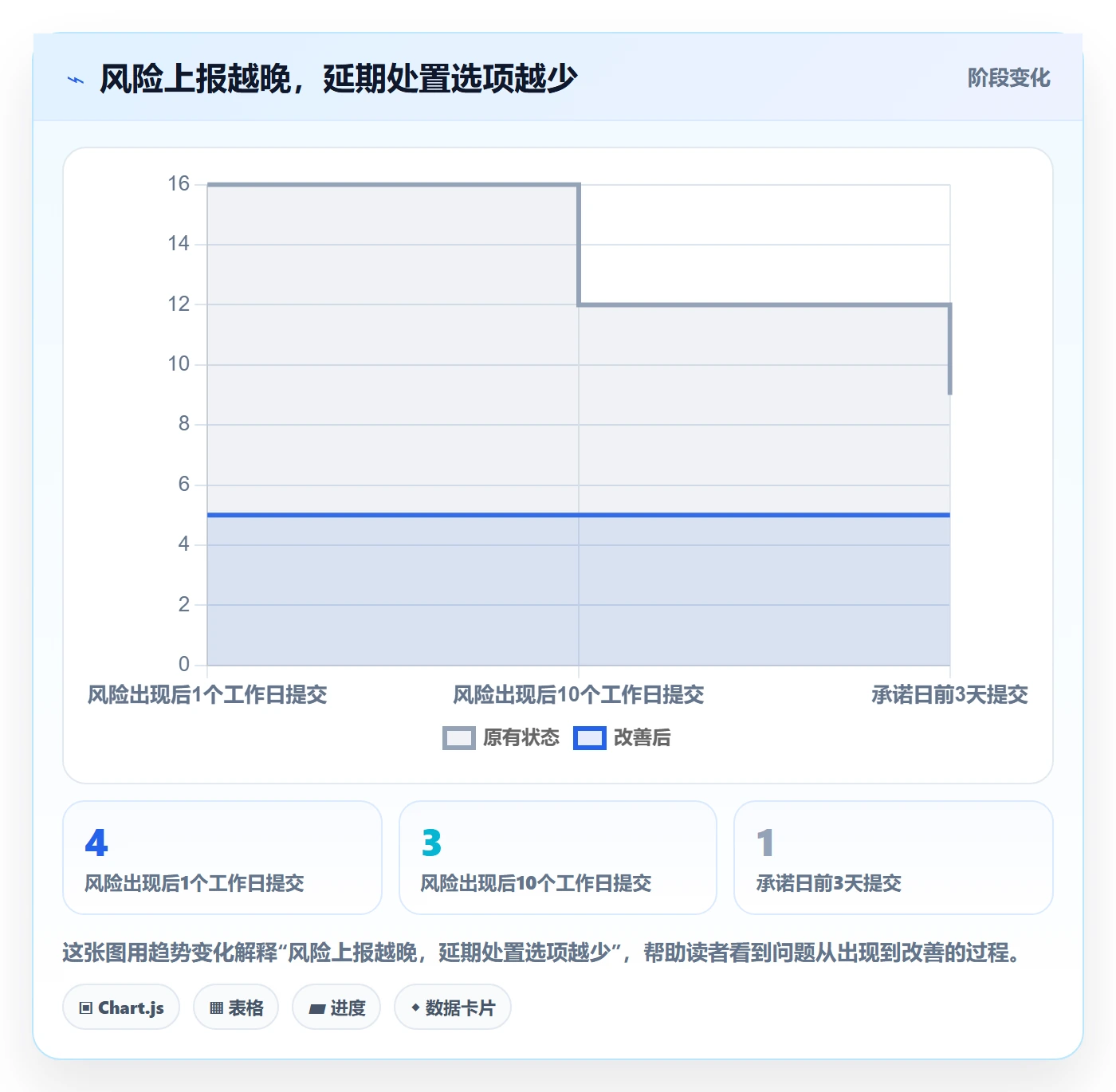The height and width of the screenshot is (1092, 1116).
Task: Click the title 风险上报越晚，延期处置选项越少
Action: 338,78
